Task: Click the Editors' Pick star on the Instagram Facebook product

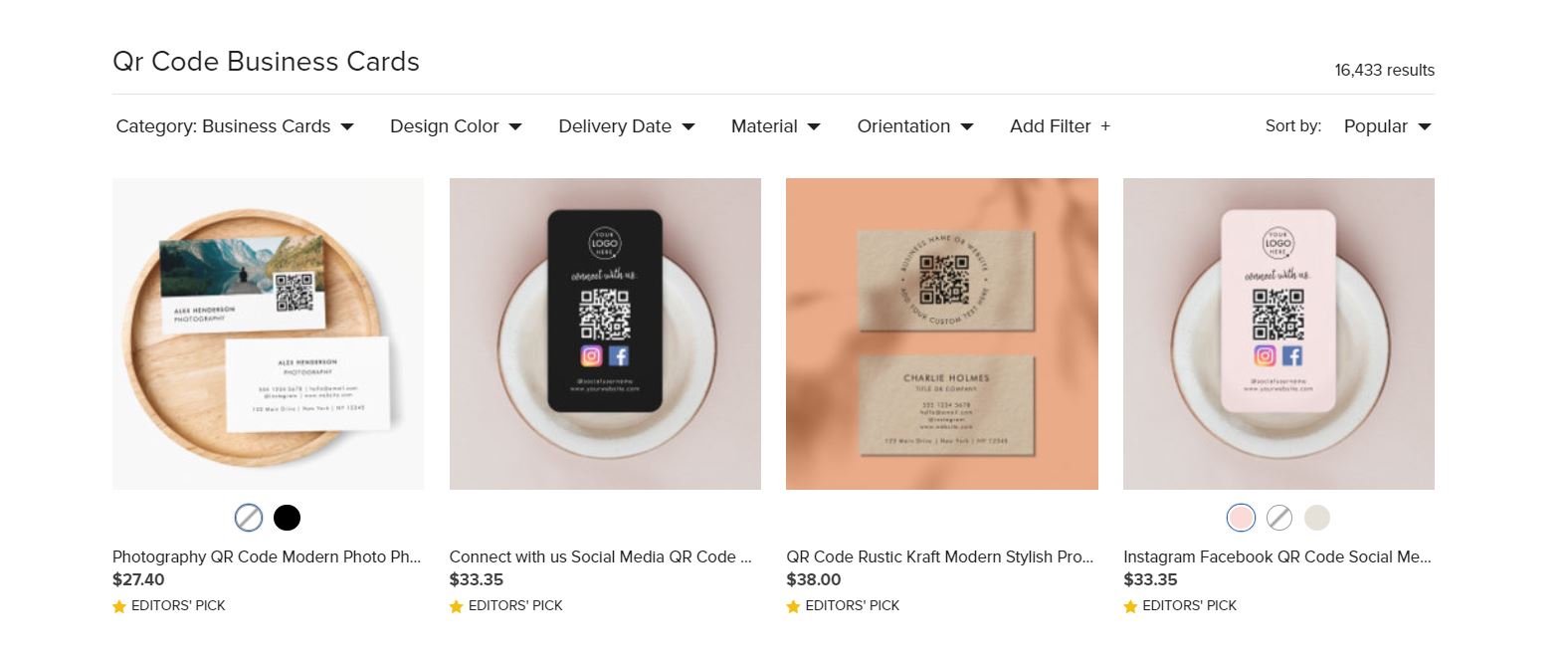Action: (x=1129, y=605)
